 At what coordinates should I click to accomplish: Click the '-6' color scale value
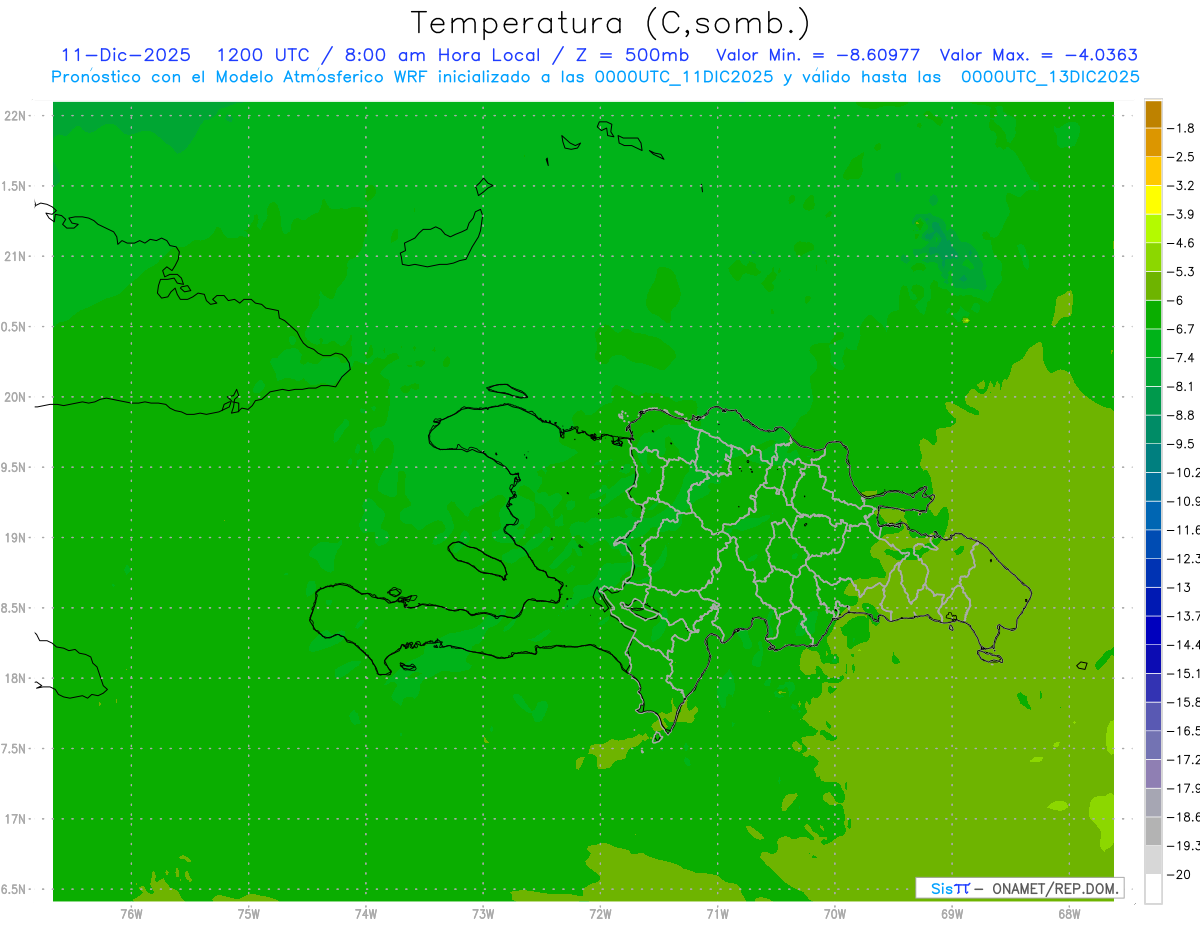click(x=1176, y=301)
